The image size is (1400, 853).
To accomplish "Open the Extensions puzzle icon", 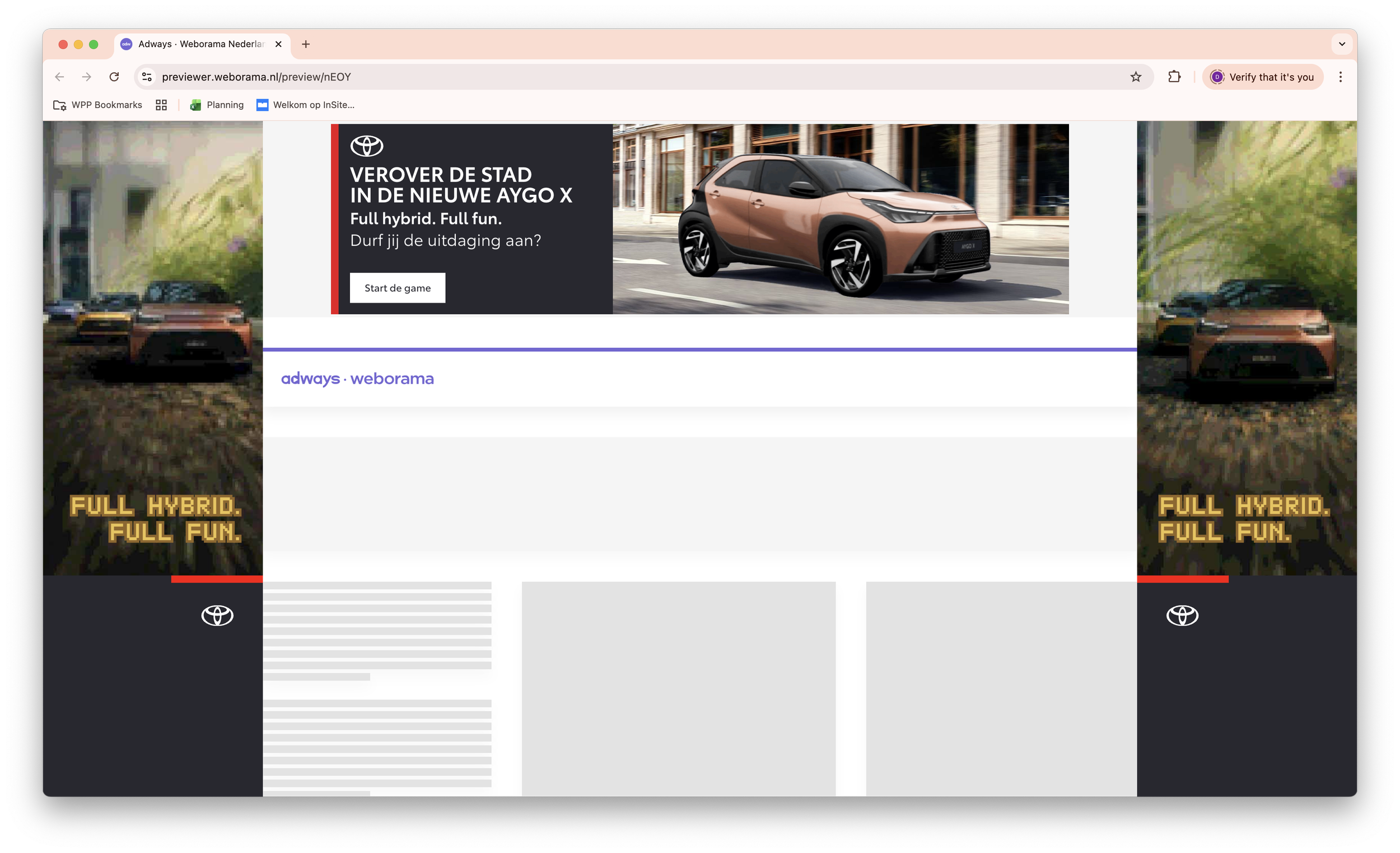I will [1174, 77].
